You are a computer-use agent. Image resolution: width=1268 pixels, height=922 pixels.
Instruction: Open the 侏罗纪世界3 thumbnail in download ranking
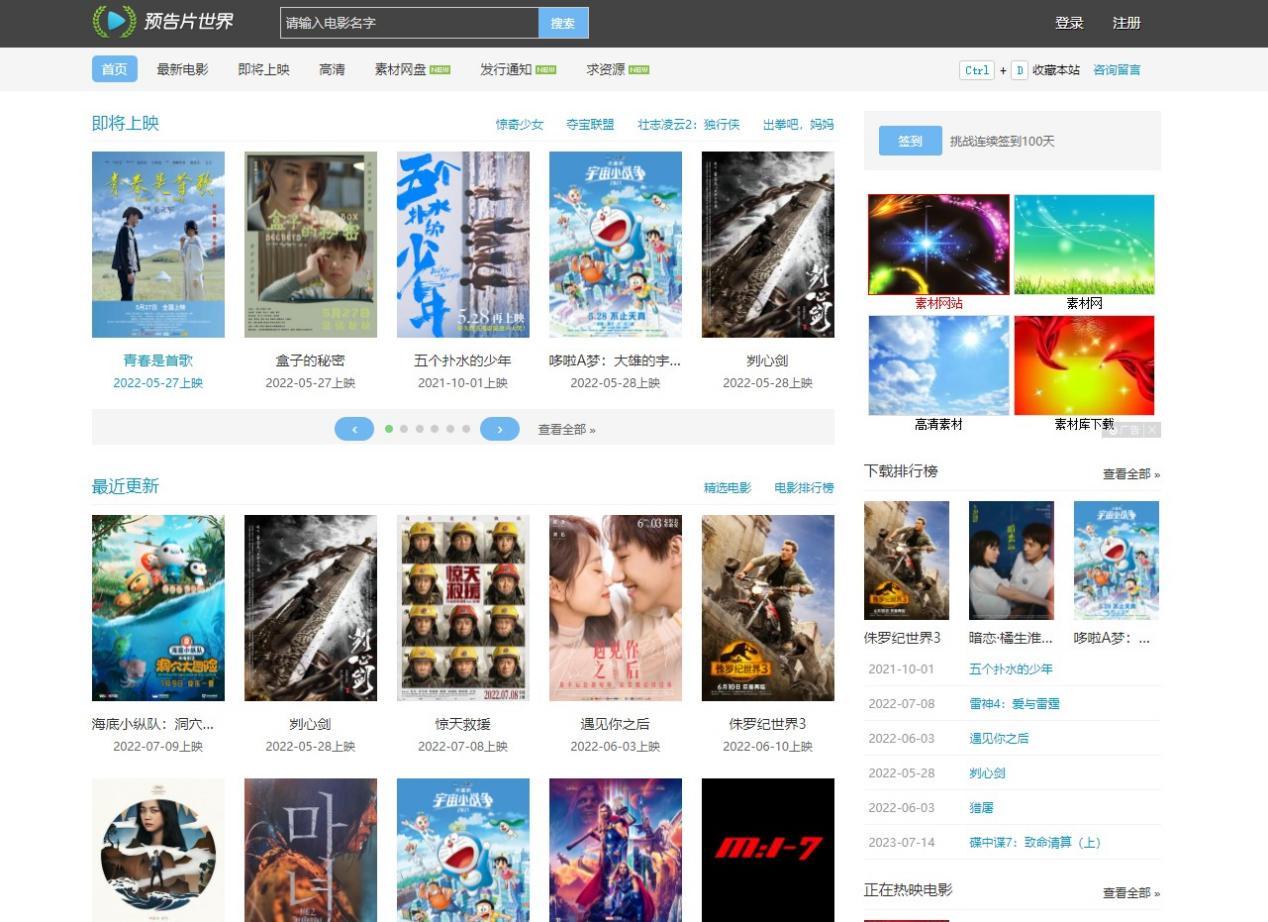[906, 560]
